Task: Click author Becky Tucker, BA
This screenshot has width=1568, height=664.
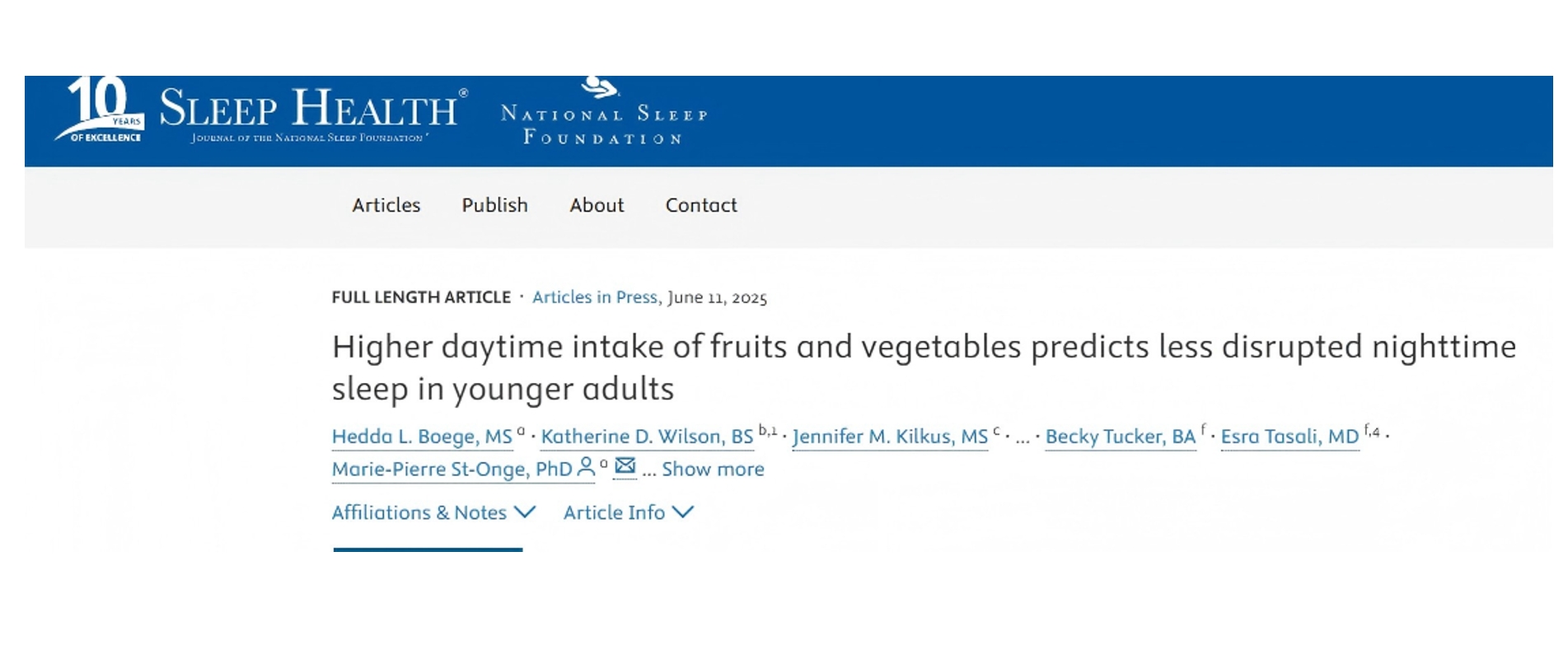Action: coord(1120,437)
